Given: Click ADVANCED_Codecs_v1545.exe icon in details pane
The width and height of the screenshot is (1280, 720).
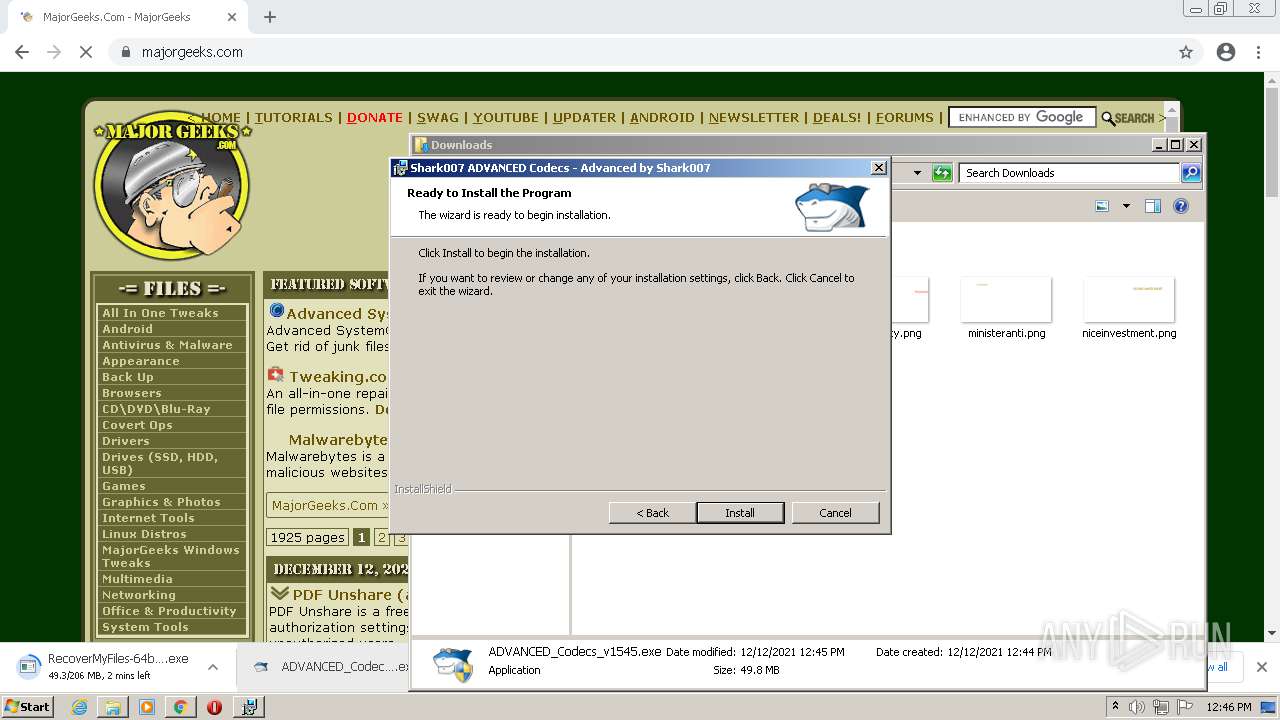Looking at the screenshot, I should (453, 664).
